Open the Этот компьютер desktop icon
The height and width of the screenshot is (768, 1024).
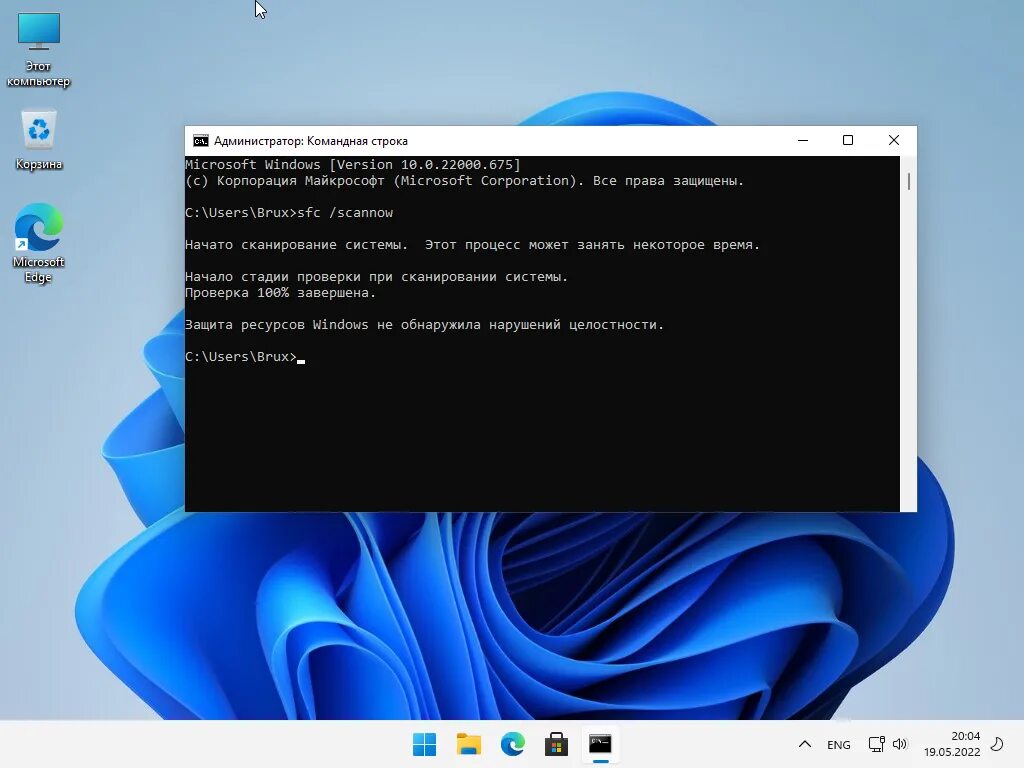click(x=39, y=50)
